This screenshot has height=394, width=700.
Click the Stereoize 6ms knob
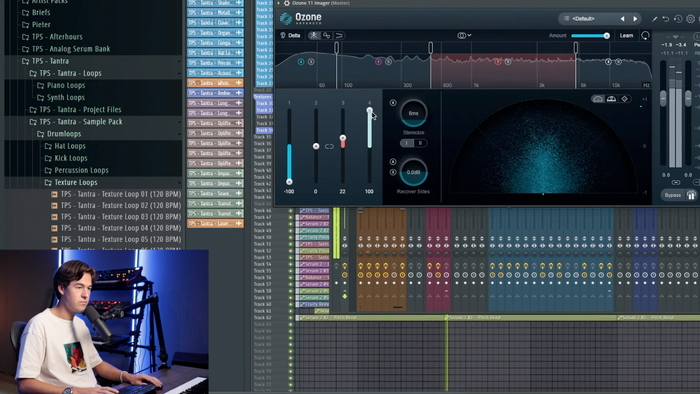(413, 113)
